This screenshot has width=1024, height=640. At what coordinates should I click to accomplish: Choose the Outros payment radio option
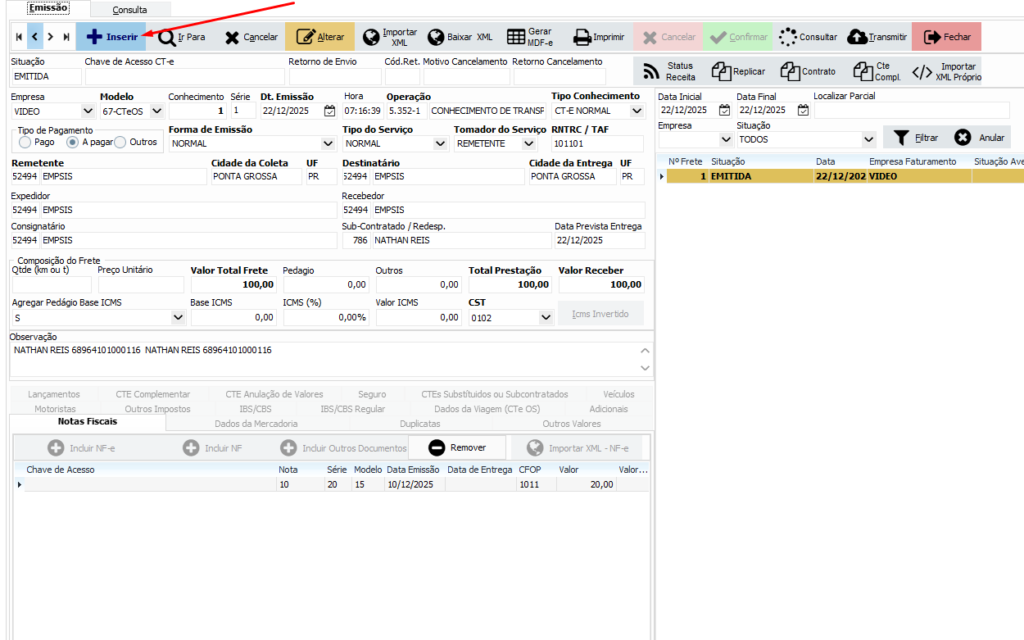[120, 142]
